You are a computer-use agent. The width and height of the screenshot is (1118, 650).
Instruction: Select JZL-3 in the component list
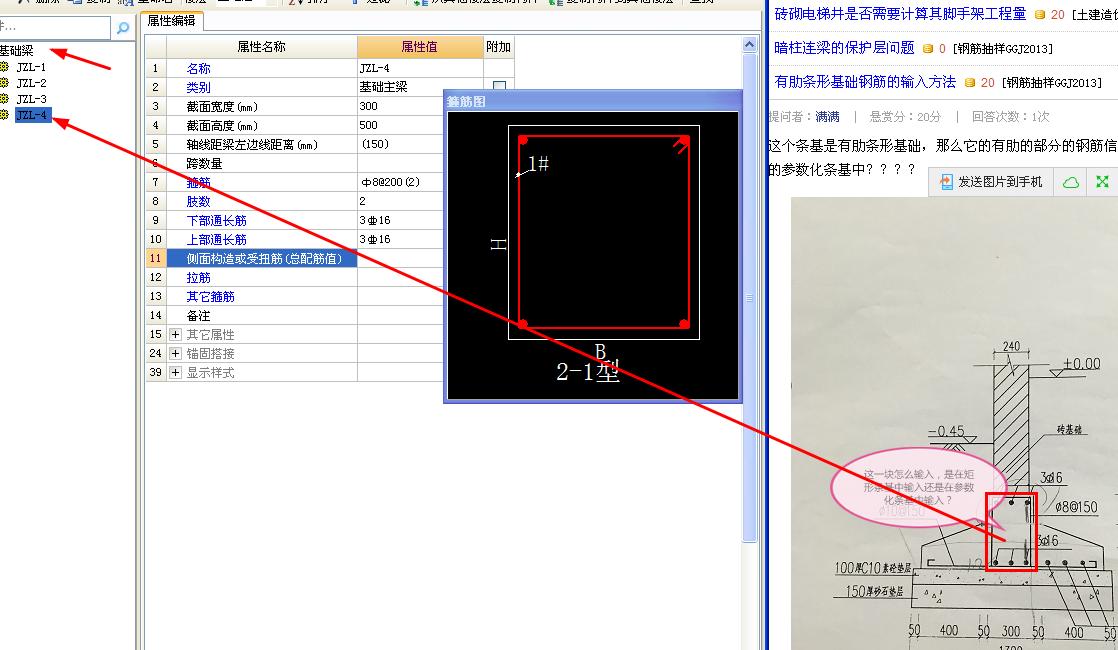pyautogui.click(x=31, y=99)
